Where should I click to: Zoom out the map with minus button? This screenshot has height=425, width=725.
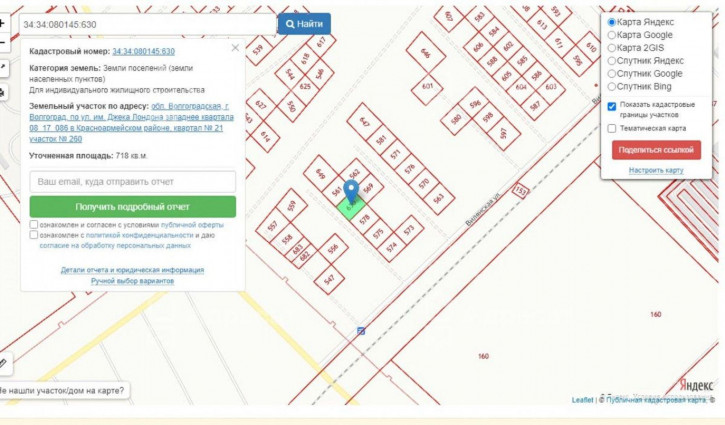(2, 43)
